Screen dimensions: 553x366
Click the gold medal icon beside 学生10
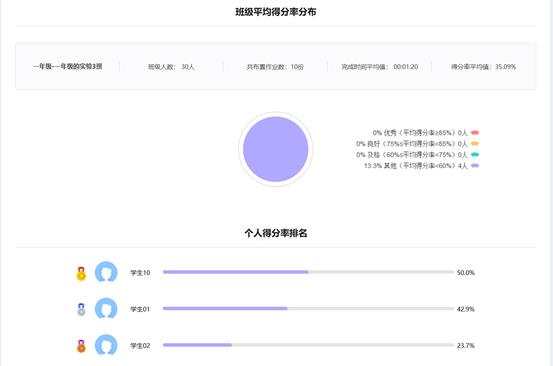[x=81, y=274]
